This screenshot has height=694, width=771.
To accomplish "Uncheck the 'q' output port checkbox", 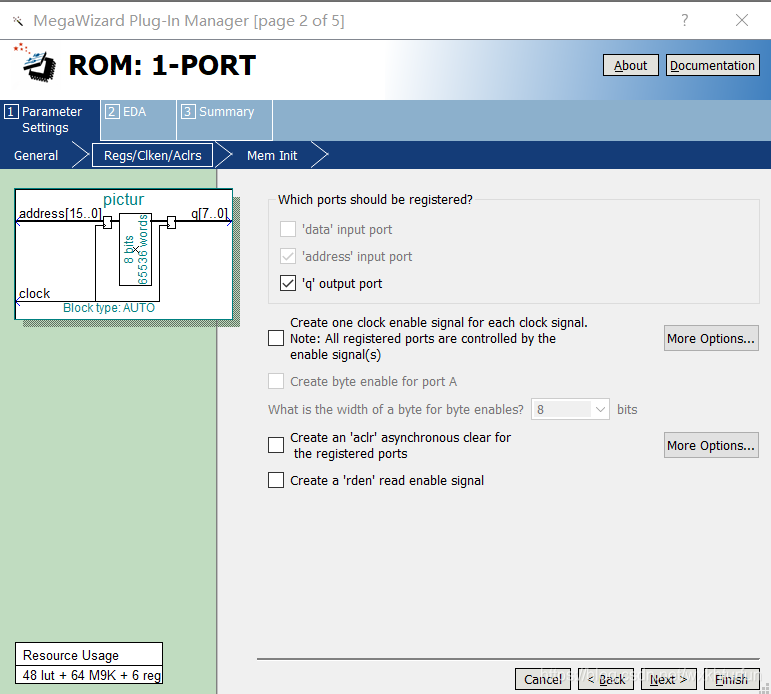I will (288, 283).
